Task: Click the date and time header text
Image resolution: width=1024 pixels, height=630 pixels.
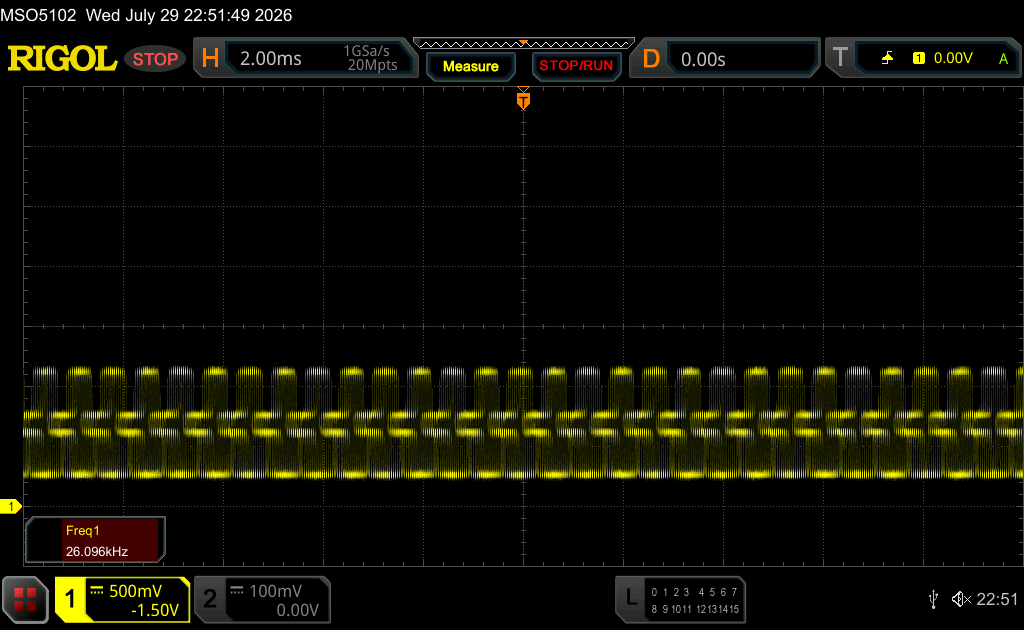Action: point(189,15)
